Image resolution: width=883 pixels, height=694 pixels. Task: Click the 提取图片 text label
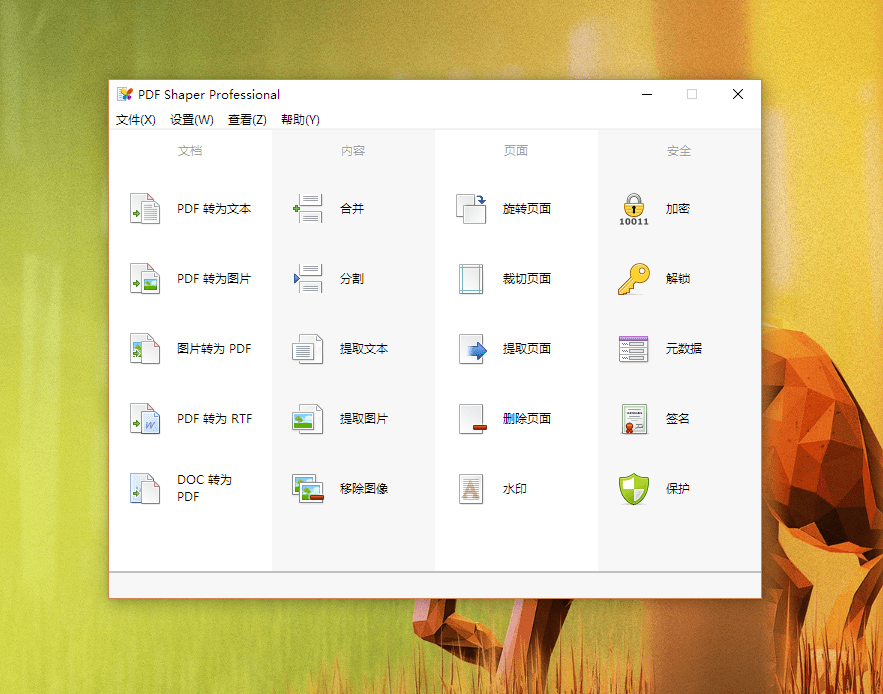(364, 419)
